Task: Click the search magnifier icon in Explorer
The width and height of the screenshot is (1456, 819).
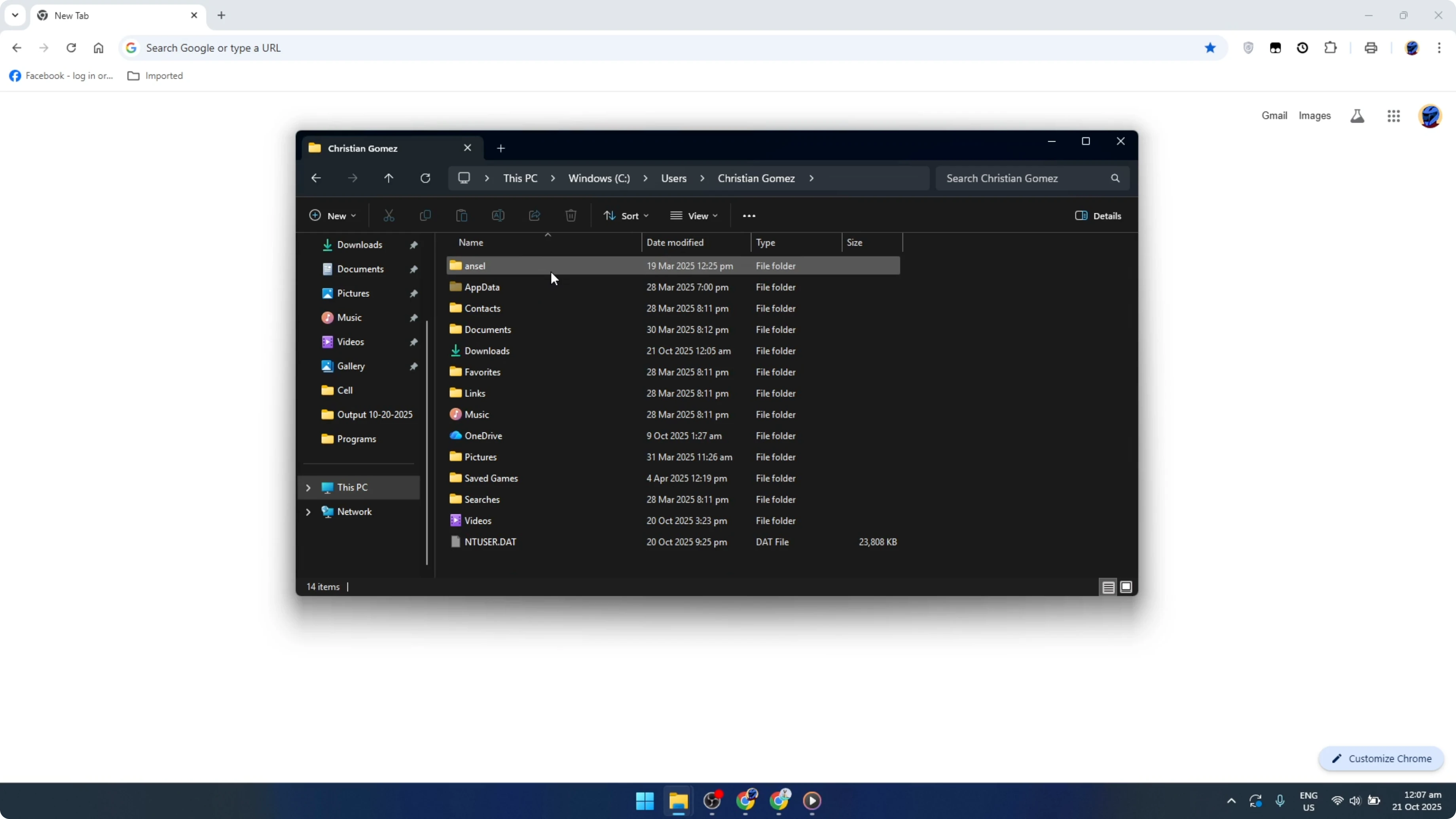Action: coord(1115,178)
